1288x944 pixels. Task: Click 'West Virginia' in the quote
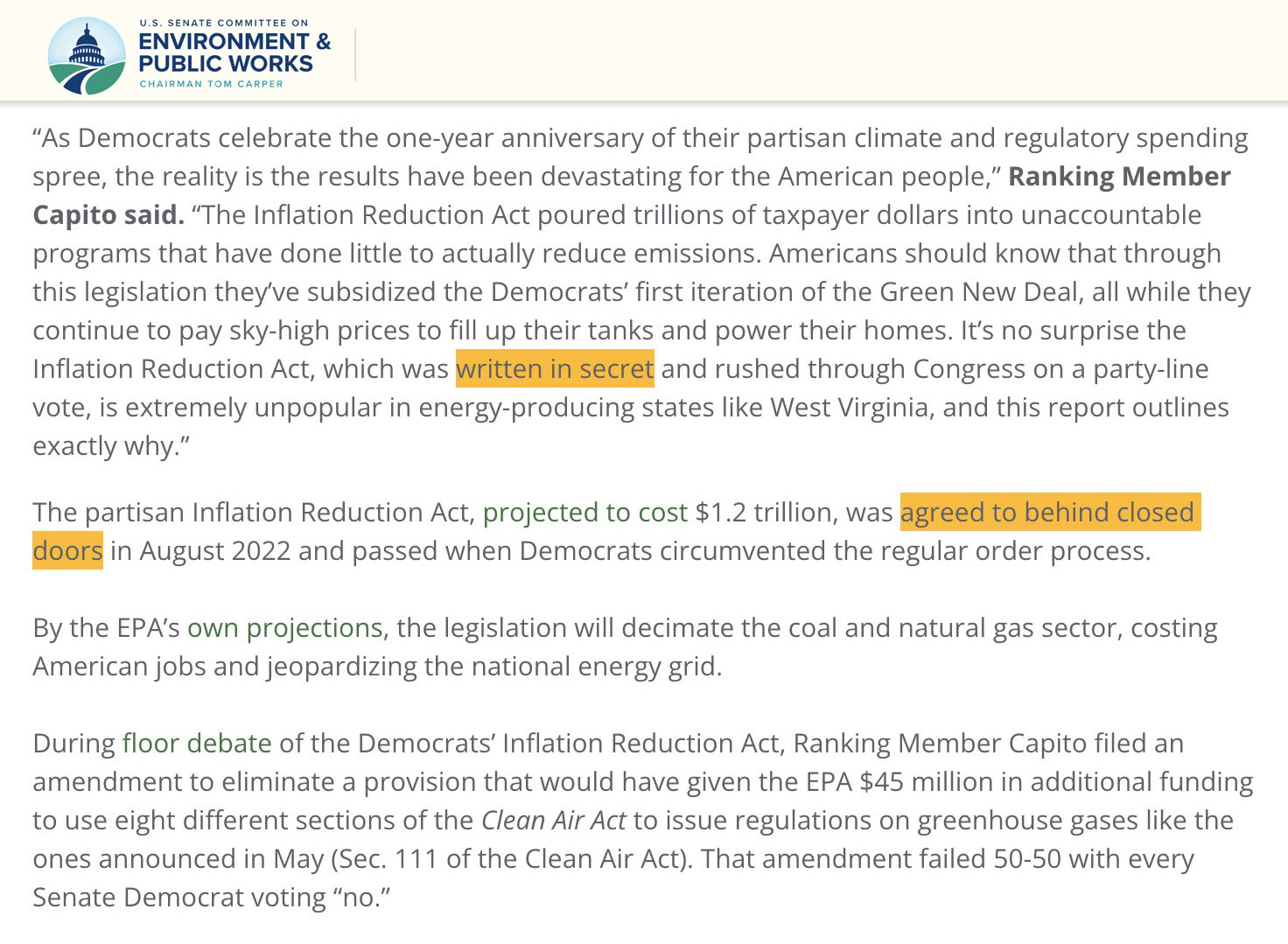pos(849,408)
